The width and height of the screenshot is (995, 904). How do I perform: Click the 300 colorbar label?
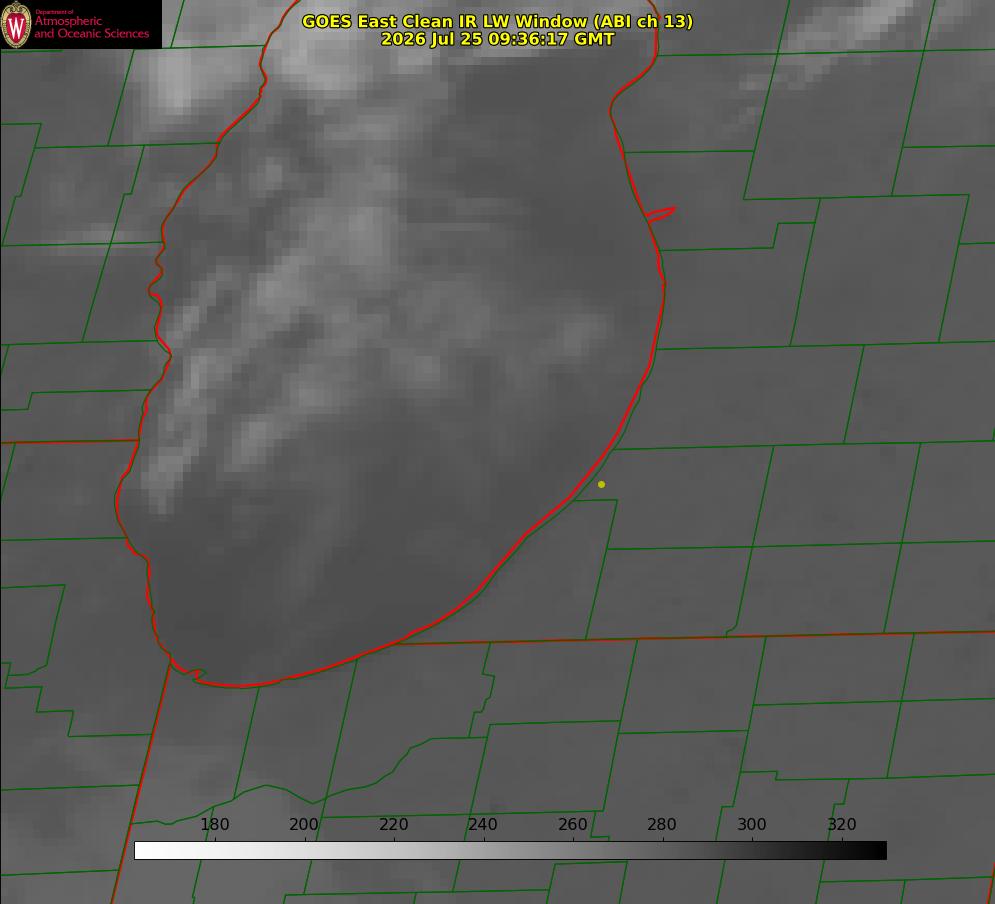751,824
